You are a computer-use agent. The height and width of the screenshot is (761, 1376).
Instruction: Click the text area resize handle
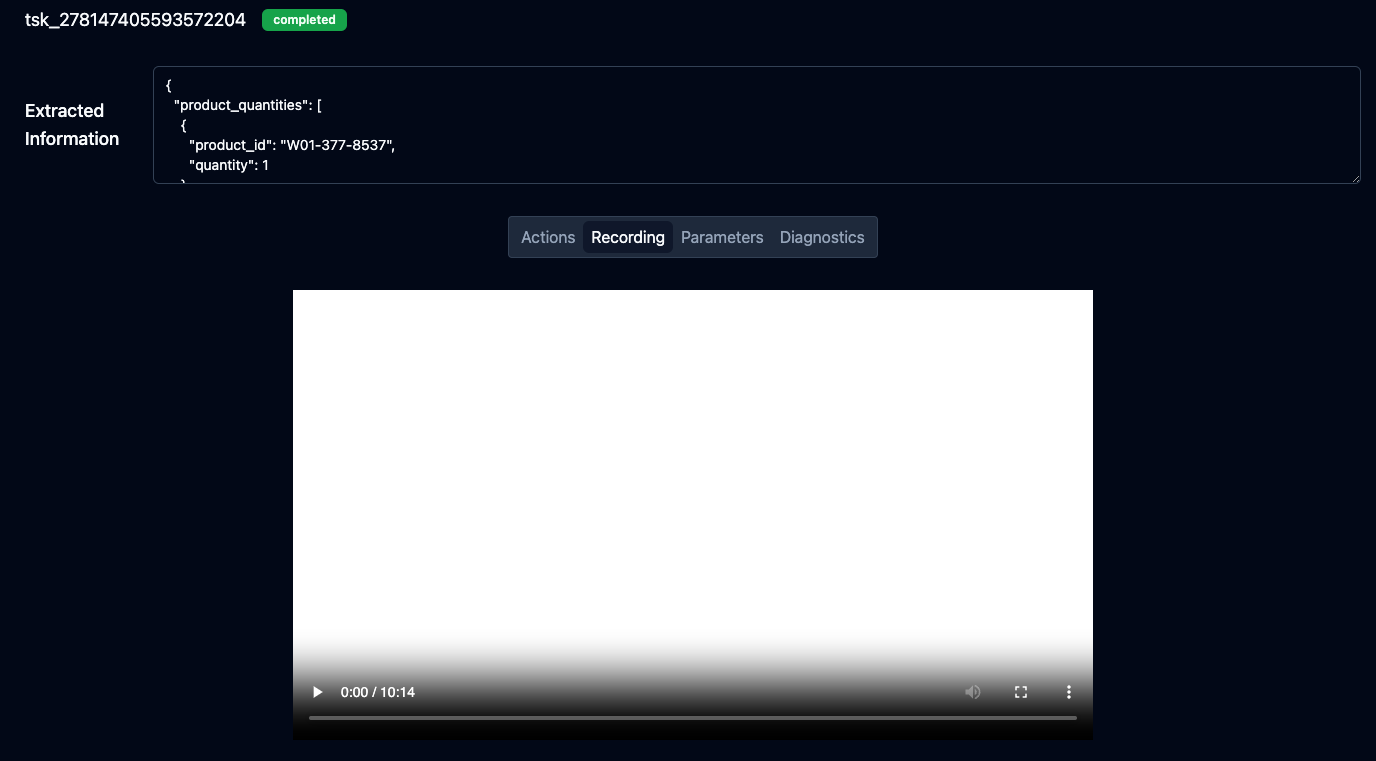[1355, 178]
